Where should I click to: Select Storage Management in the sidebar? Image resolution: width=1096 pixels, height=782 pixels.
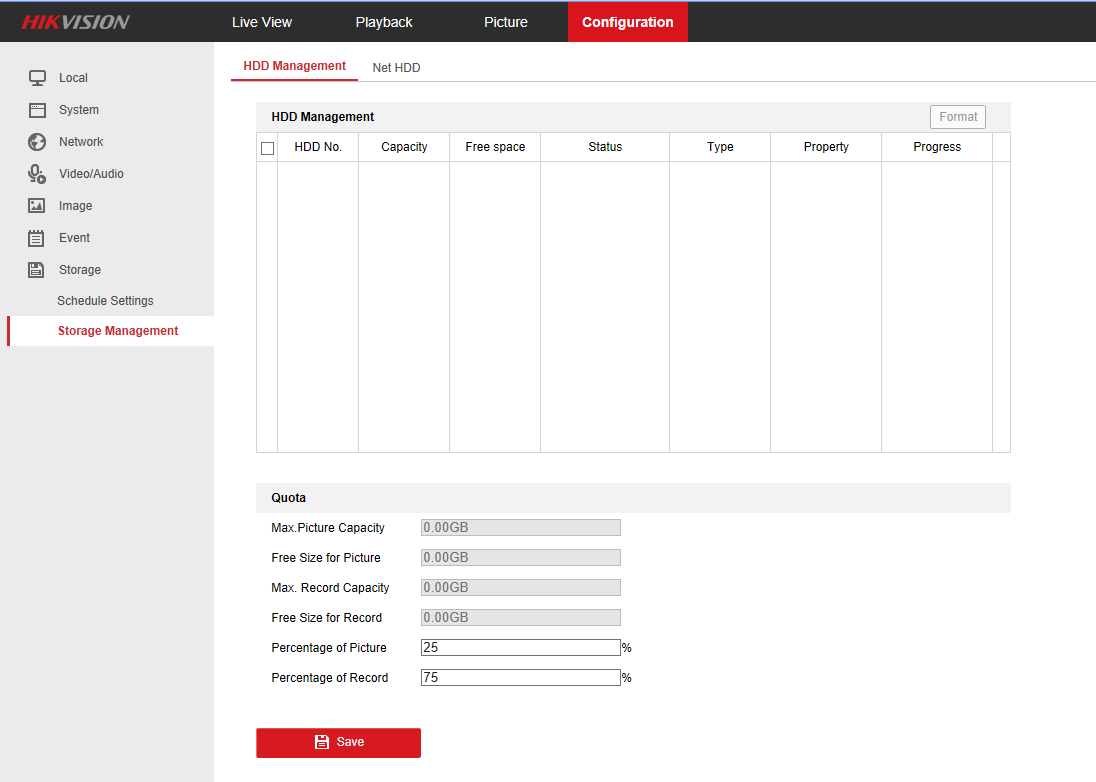click(118, 331)
